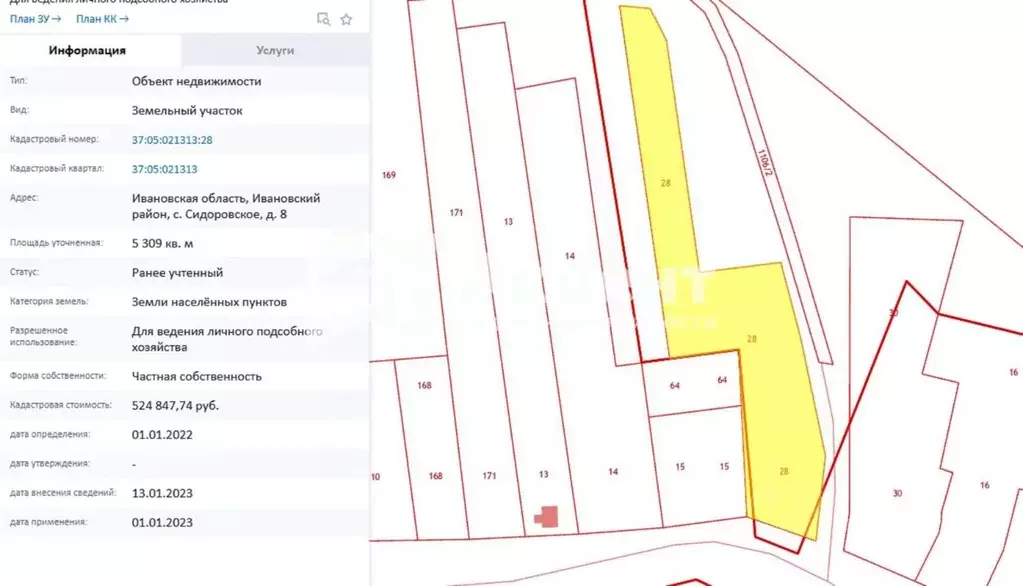1023x586 pixels.
Task: Select Объект недвижимости type value
Action: [196, 82]
